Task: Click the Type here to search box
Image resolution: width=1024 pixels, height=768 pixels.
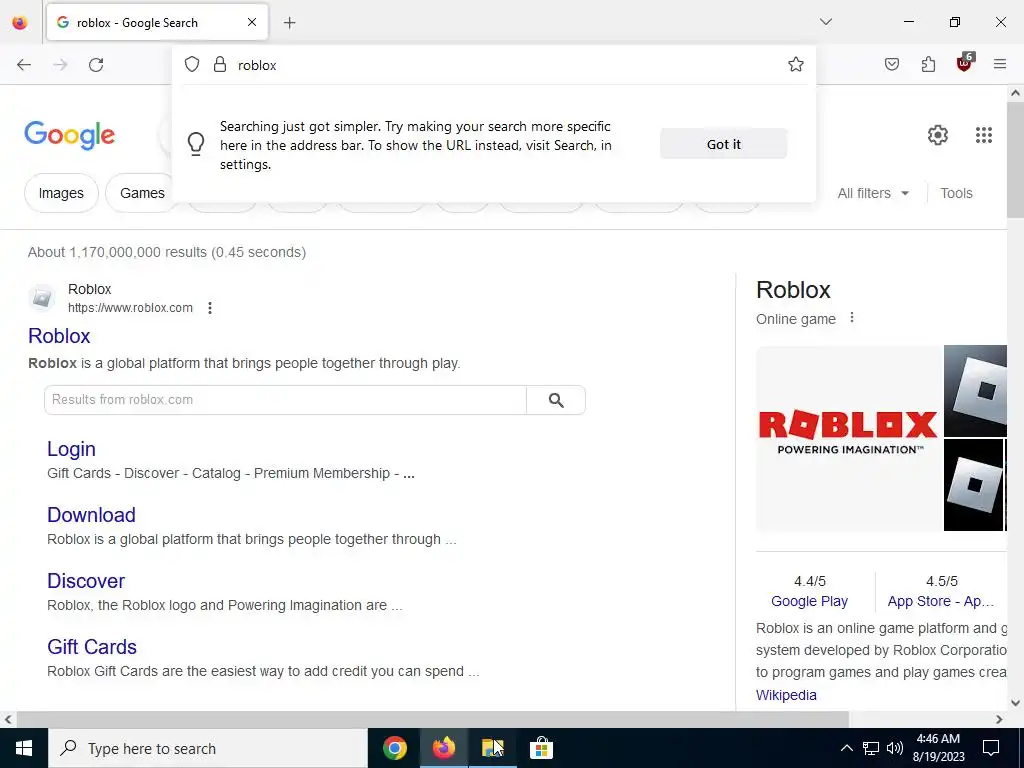Action: click(208, 748)
